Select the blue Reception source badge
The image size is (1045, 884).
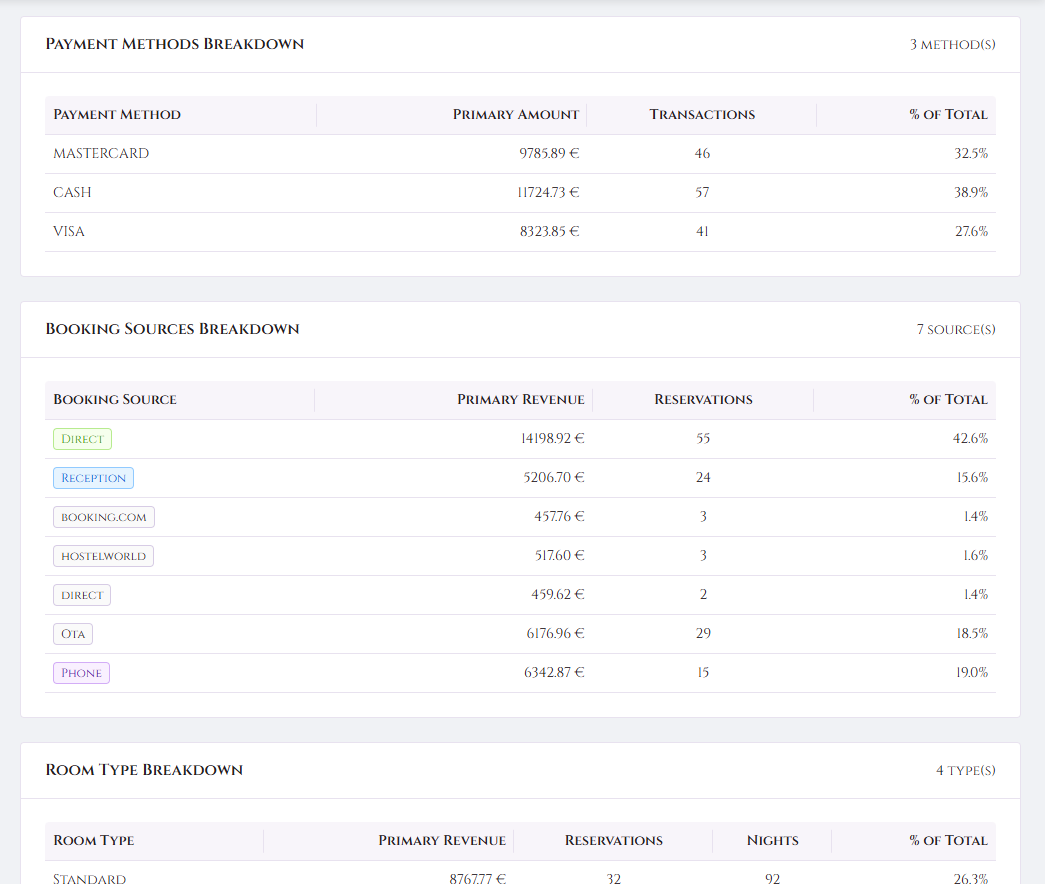pos(93,478)
